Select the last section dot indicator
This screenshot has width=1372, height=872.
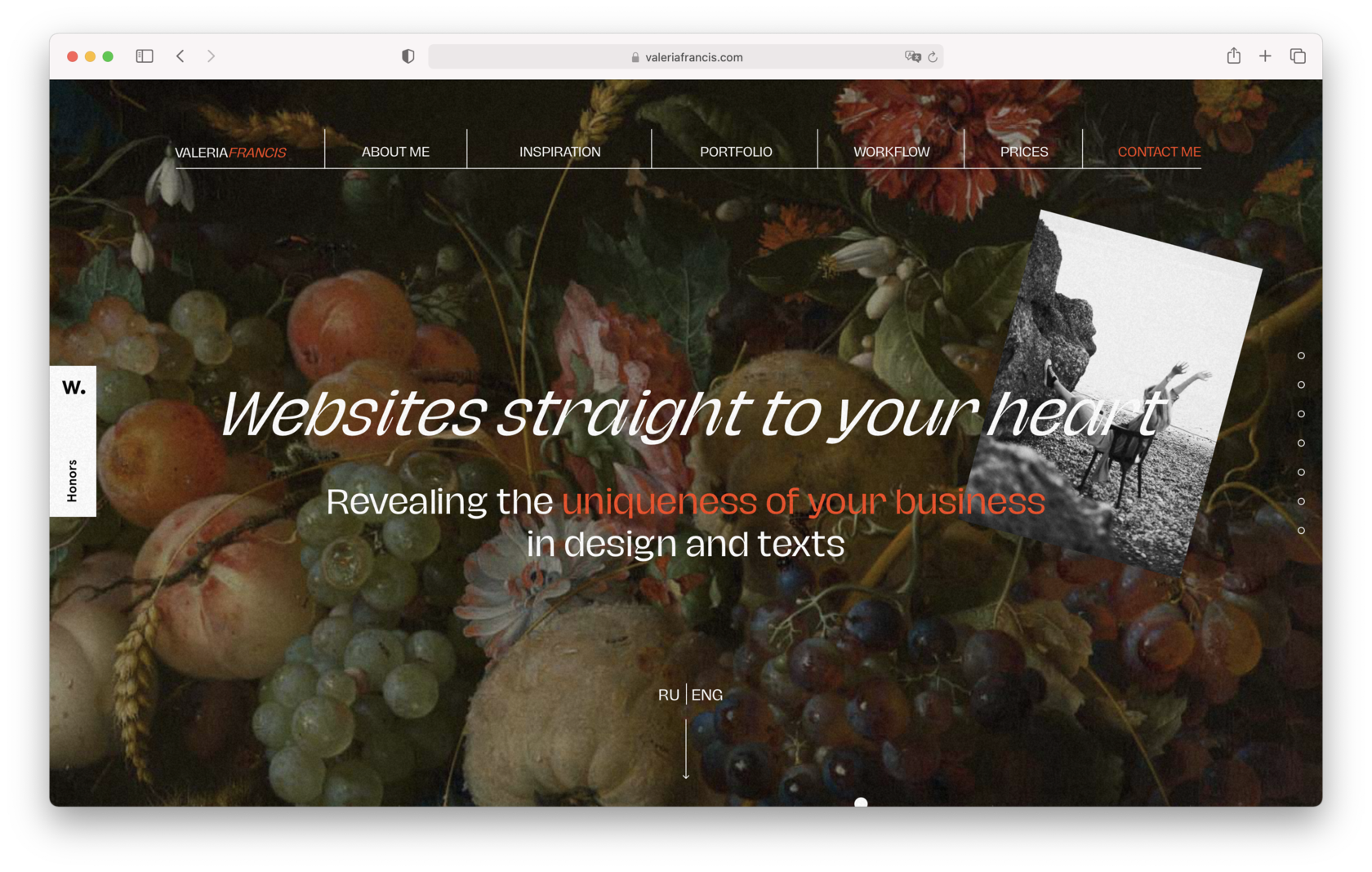click(1301, 531)
